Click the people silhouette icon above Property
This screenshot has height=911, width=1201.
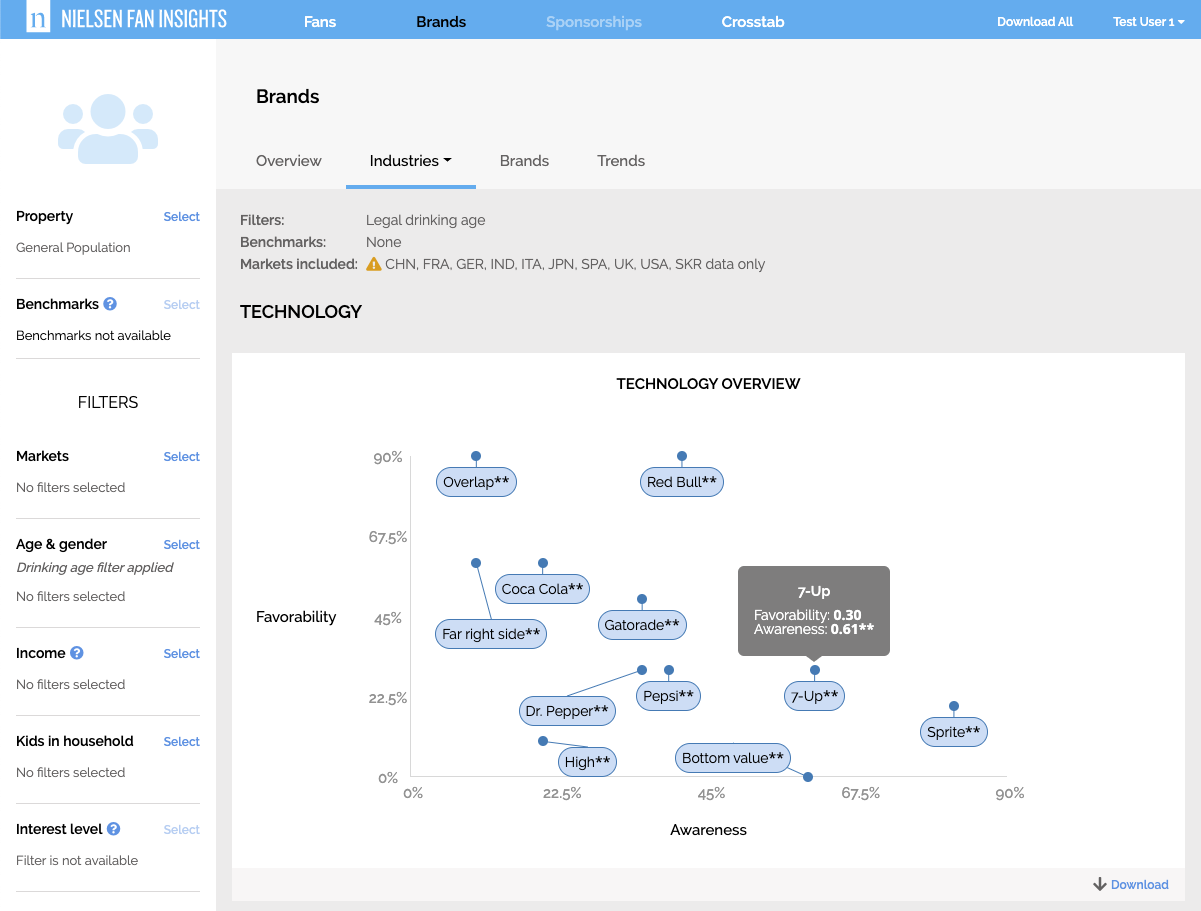pyautogui.click(x=108, y=128)
